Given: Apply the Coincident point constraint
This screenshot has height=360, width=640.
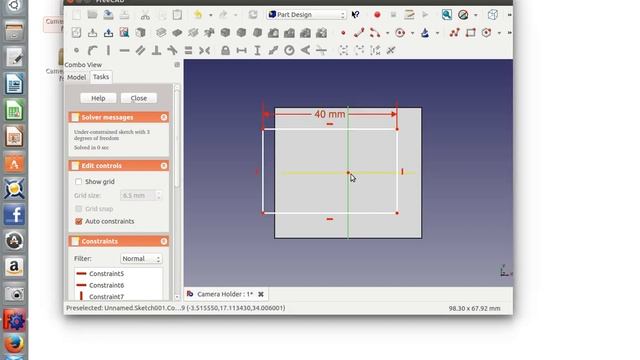Looking at the screenshot, I should (76, 50).
